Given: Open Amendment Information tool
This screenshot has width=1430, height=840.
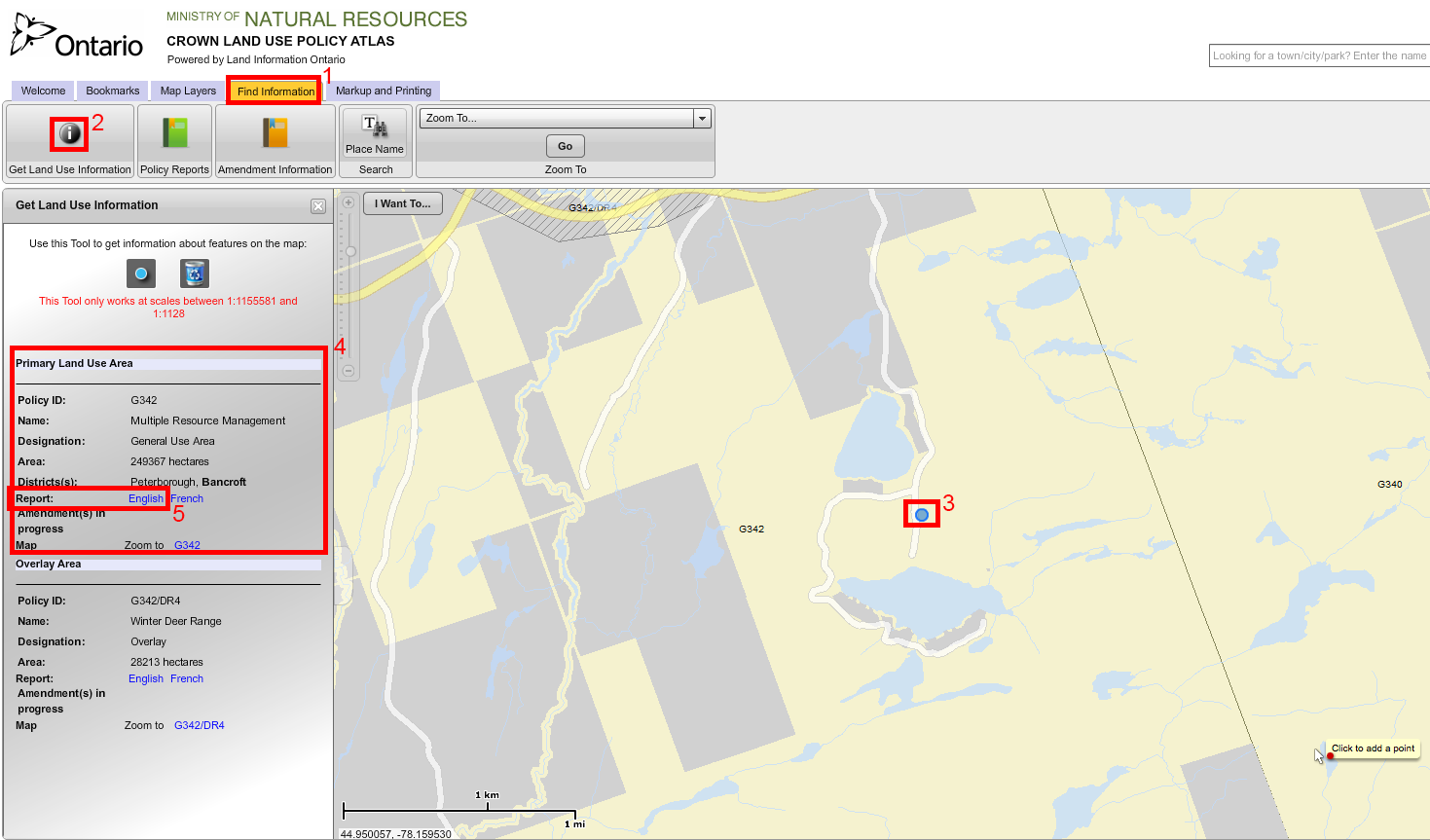Looking at the screenshot, I should [275, 141].
